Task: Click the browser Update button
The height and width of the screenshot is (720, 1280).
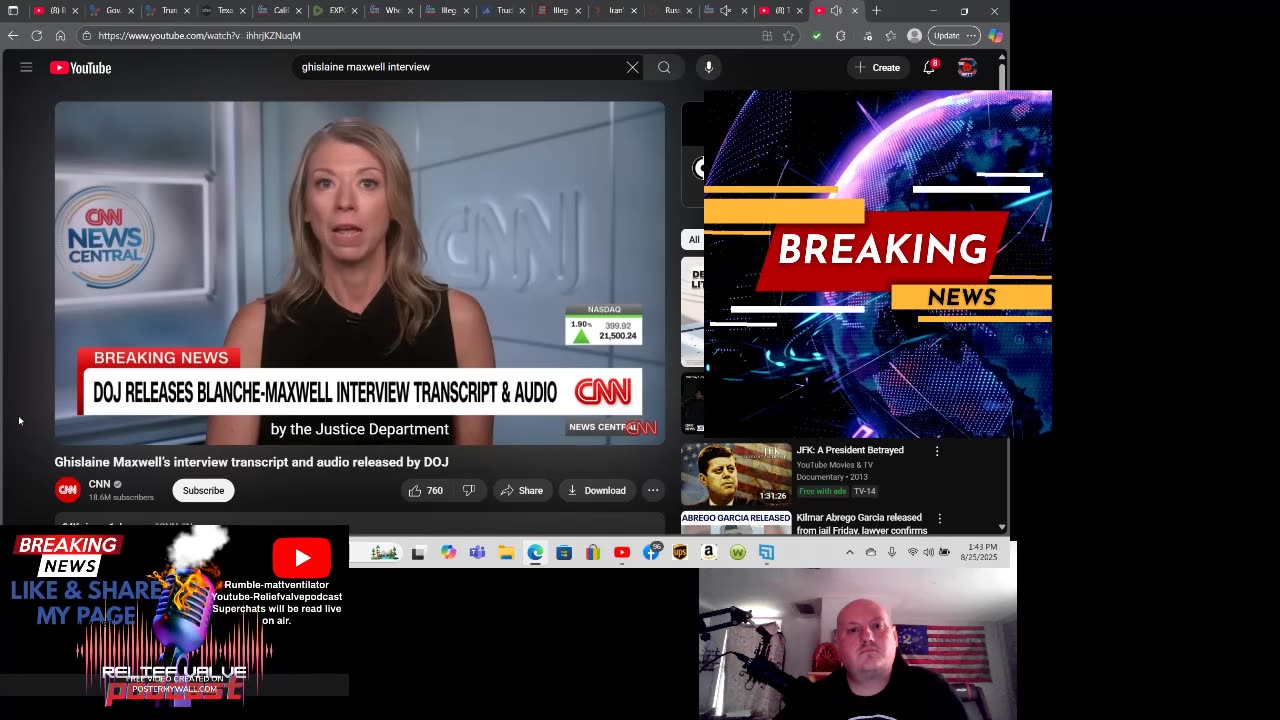Action: click(953, 35)
